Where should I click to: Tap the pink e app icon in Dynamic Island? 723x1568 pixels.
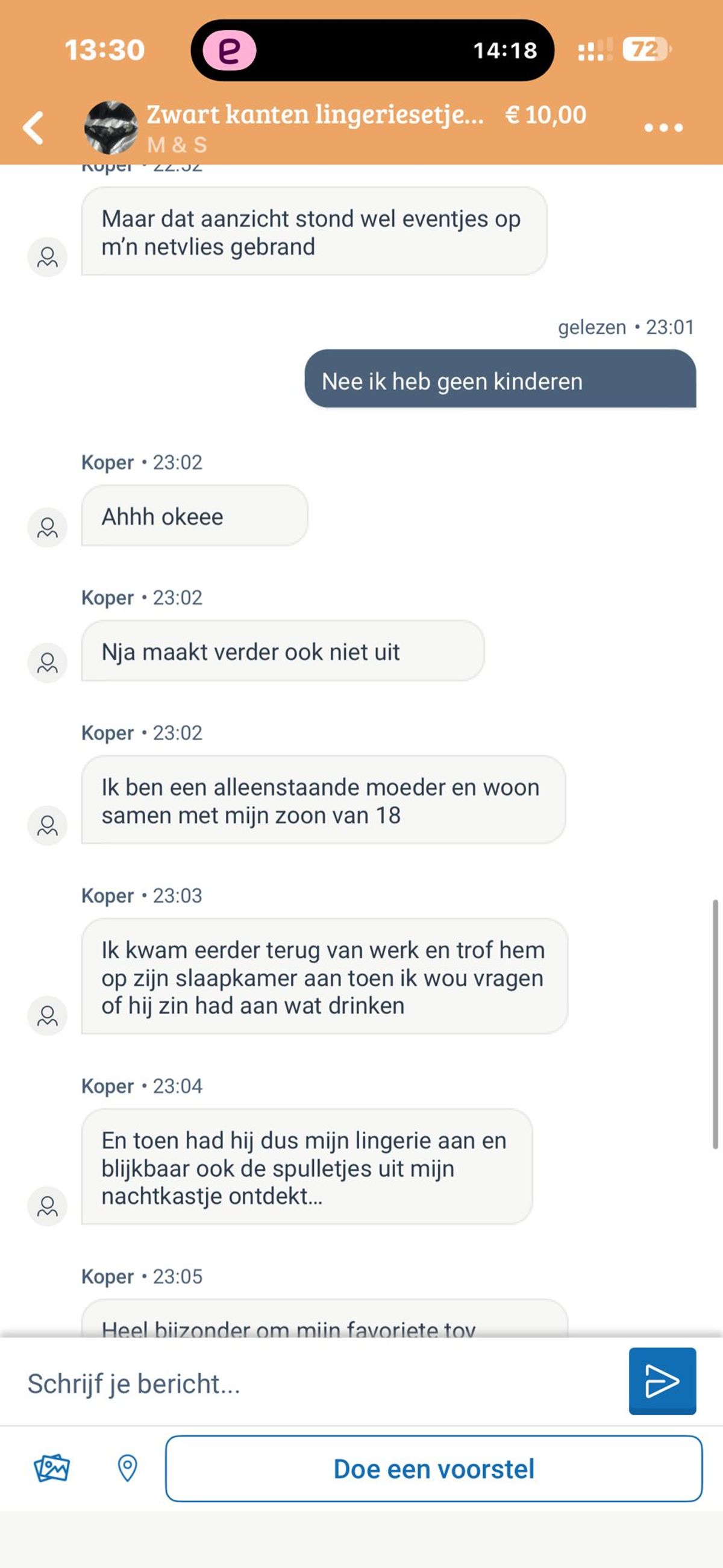coord(229,50)
